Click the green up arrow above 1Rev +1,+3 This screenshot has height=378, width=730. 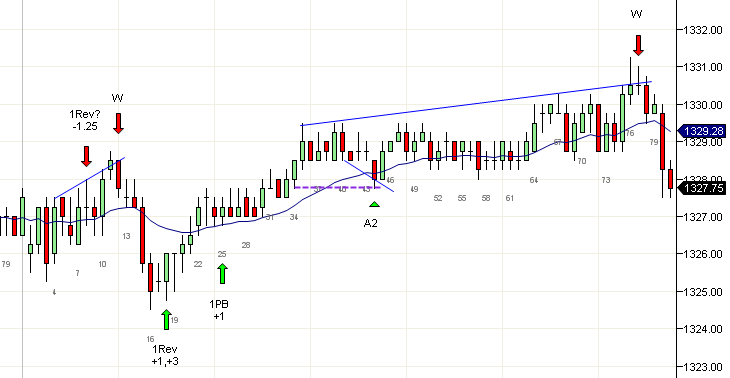(166, 319)
